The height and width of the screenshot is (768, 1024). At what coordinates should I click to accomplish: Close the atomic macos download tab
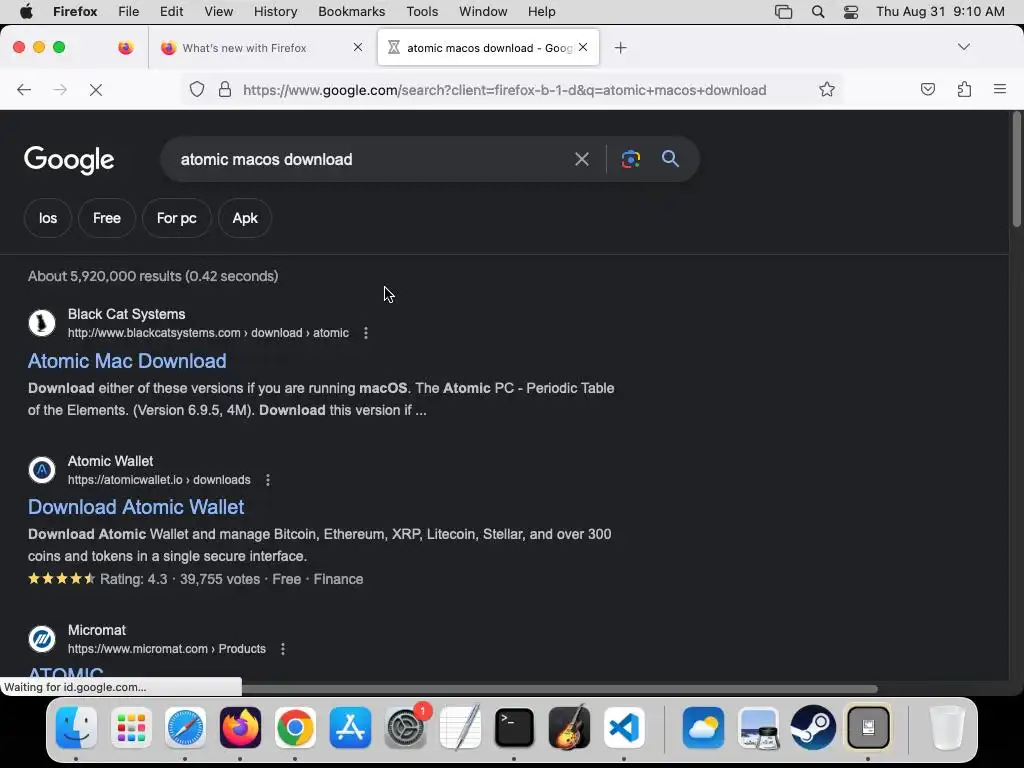(583, 47)
